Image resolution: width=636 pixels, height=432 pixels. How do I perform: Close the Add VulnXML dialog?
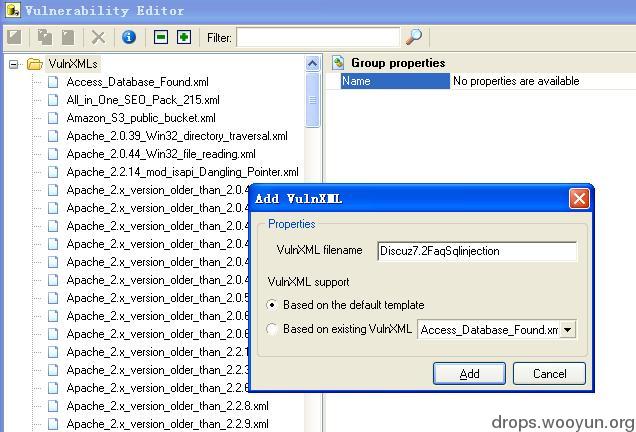[x=579, y=199]
